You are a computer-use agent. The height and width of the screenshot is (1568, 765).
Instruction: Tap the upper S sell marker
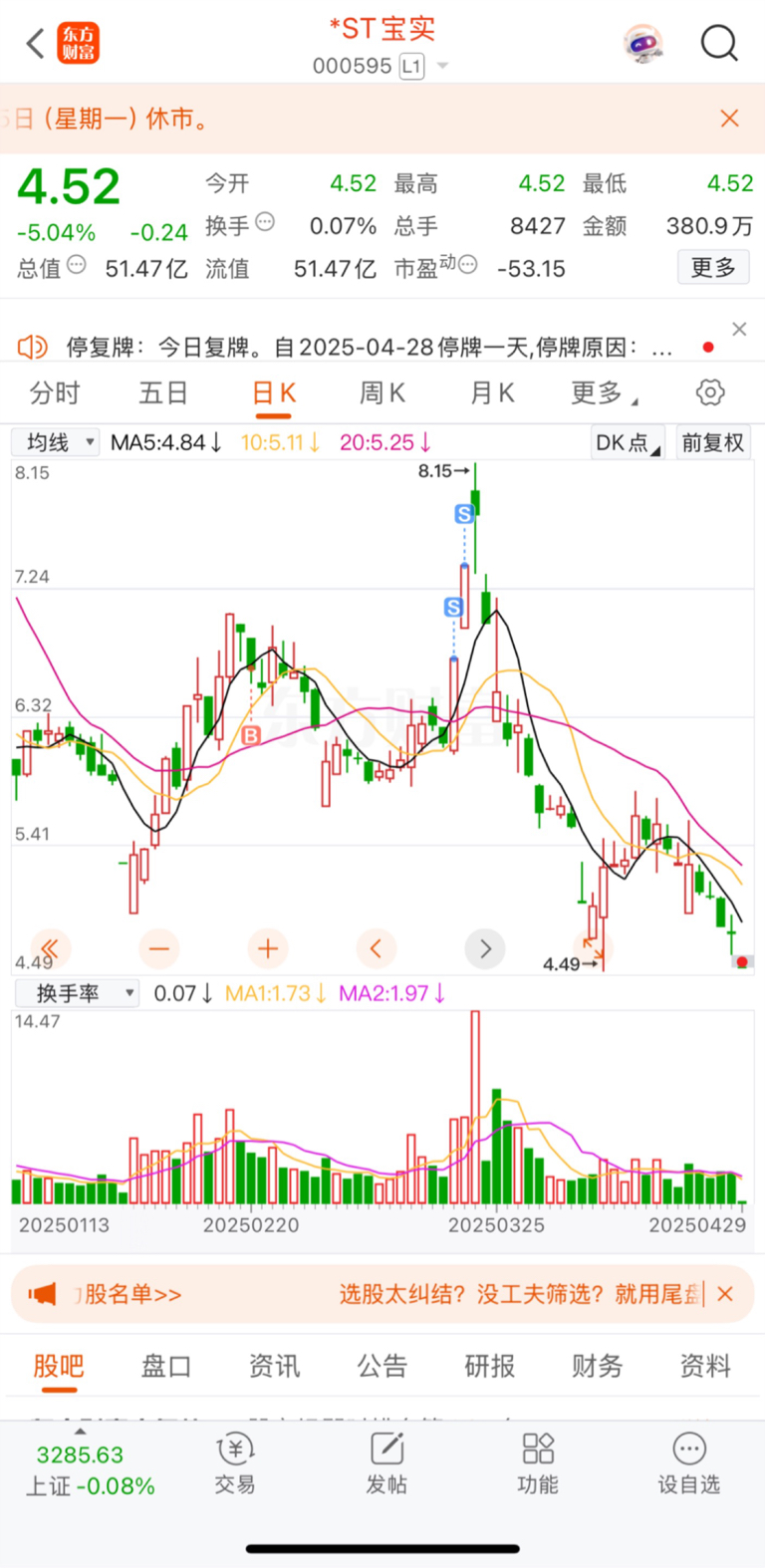point(464,514)
